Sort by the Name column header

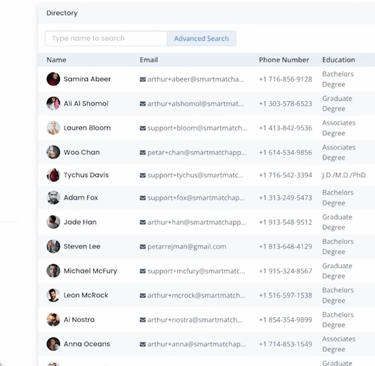[56, 60]
